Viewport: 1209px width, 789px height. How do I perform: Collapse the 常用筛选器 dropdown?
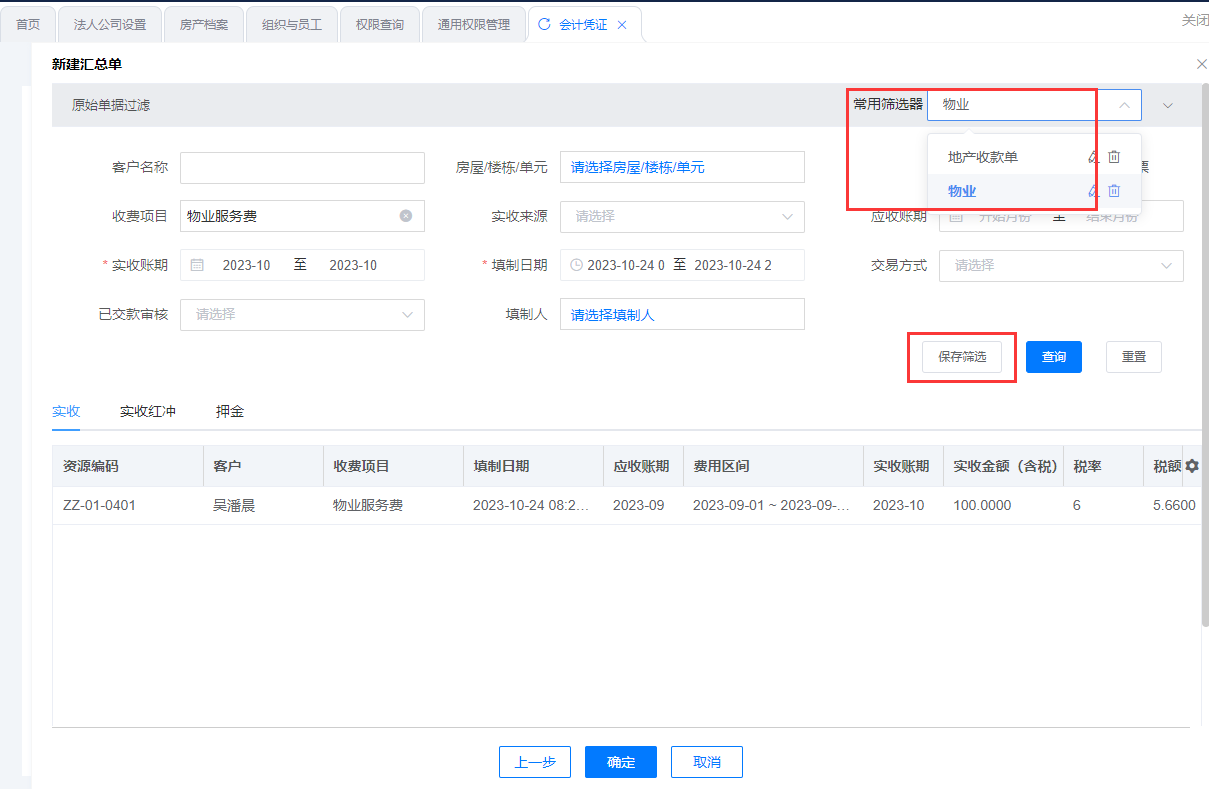pos(1124,105)
